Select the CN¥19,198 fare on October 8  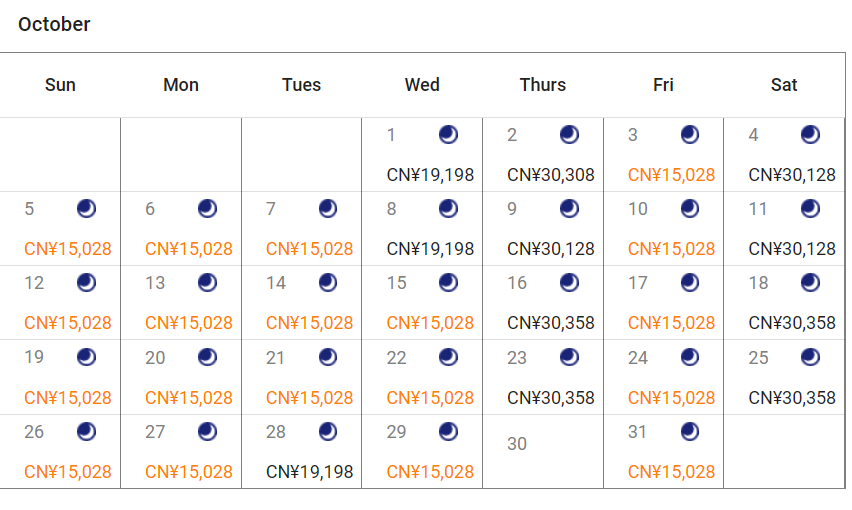coord(430,249)
